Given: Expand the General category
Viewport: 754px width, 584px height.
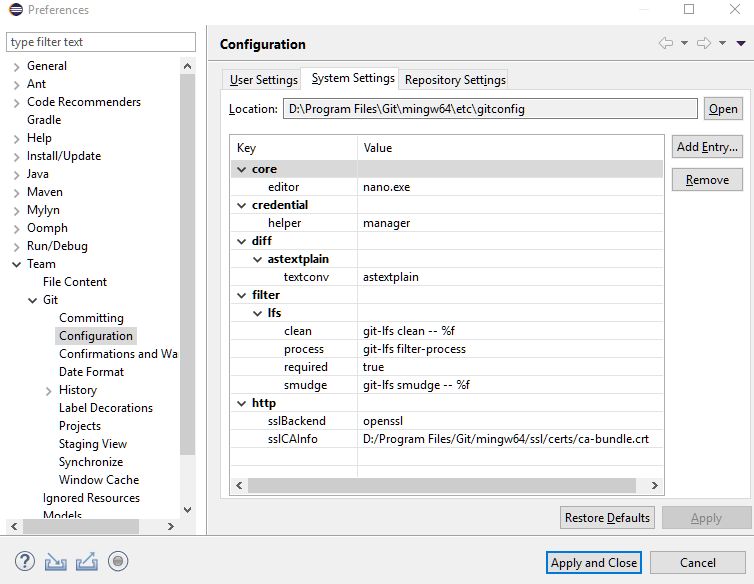Looking at the screenshot, I should pos(16,67).
